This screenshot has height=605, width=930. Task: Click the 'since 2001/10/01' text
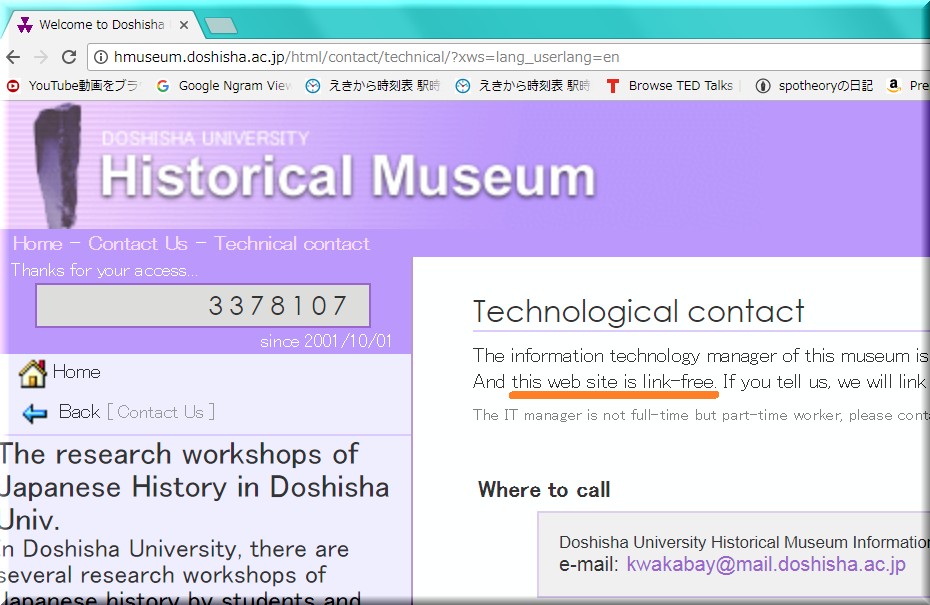tap(326, 341)
